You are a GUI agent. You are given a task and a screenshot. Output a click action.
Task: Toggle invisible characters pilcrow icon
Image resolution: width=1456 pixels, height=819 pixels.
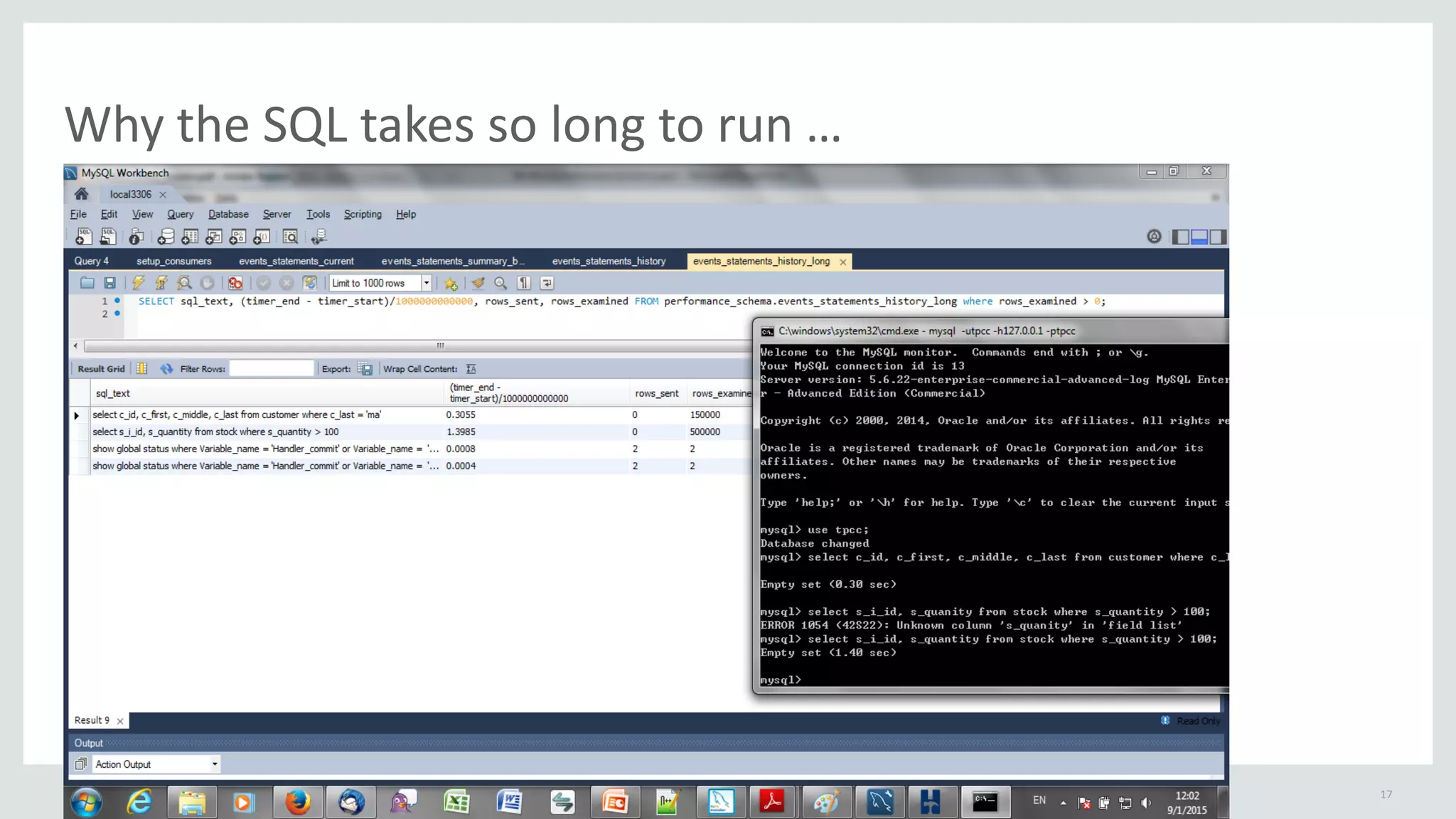click(524, 283)
